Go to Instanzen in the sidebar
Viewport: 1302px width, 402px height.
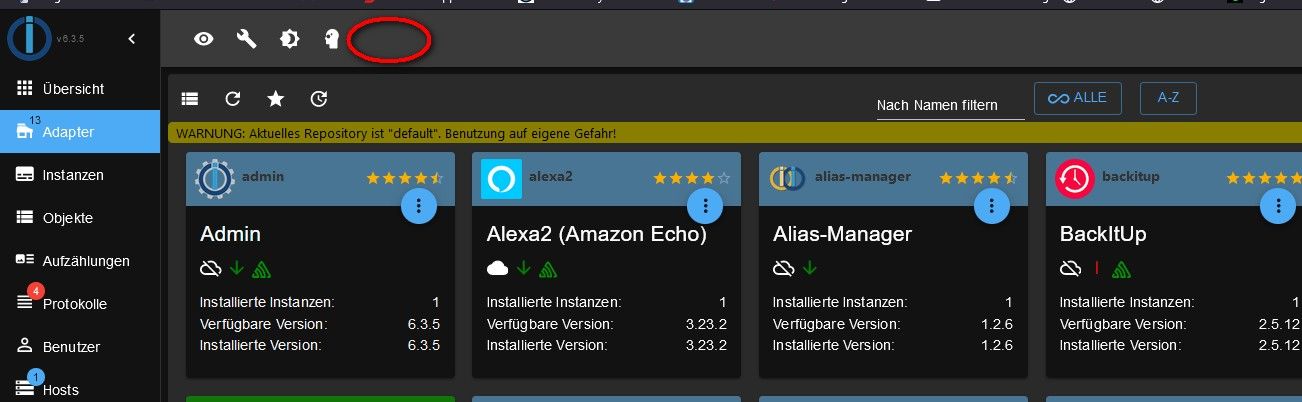pos(72,175)
